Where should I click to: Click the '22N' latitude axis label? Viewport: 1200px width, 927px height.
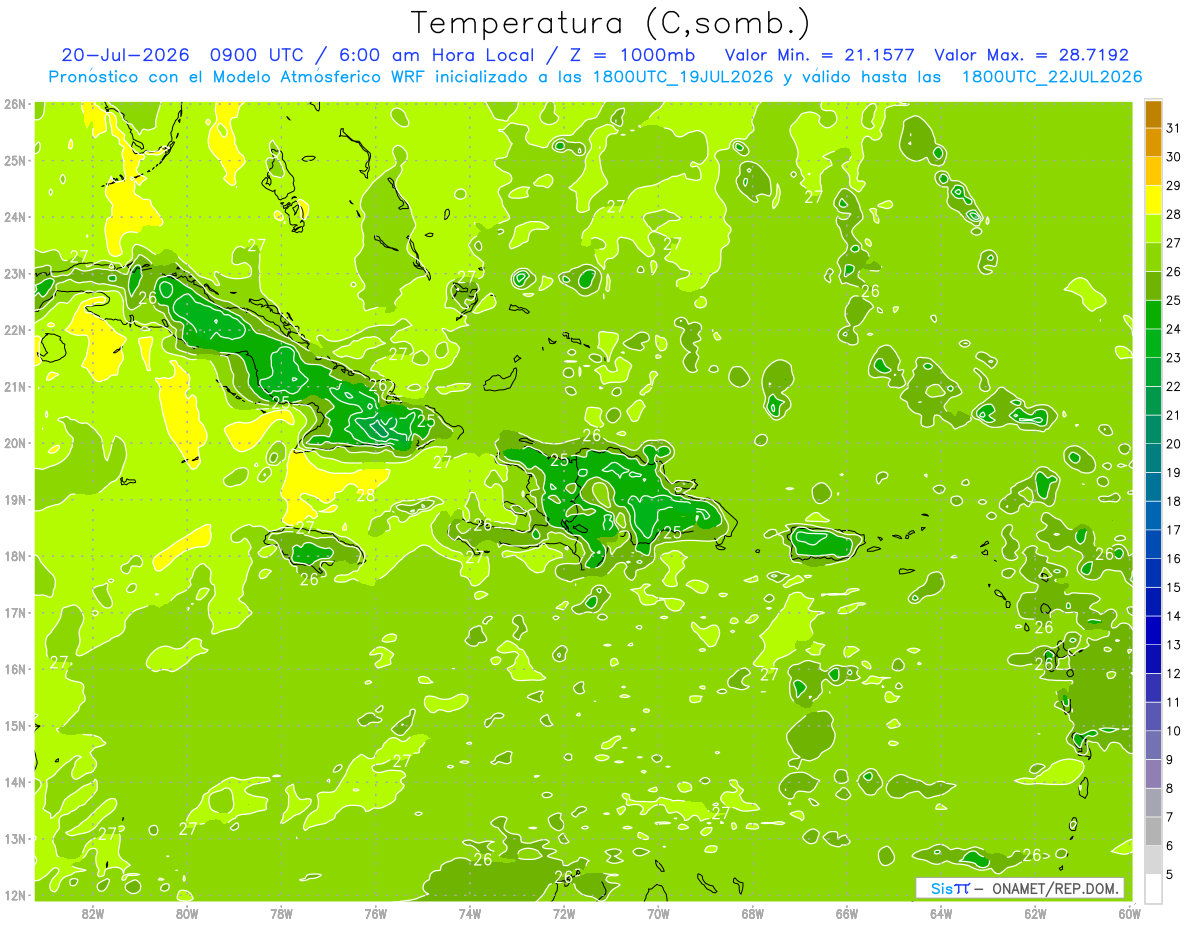pyautogui.click(x=14, y=330)
